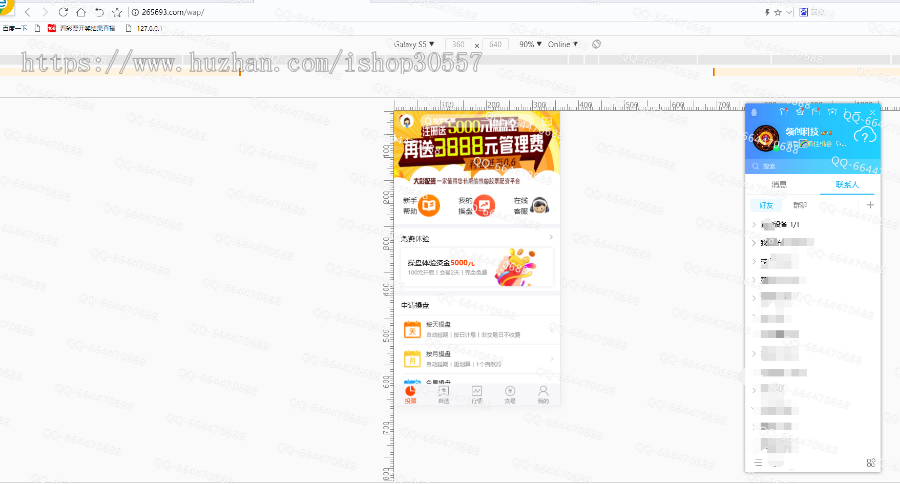Open the QQ main menu hamburger icon

pyautogui.click(x=759, y=462)
